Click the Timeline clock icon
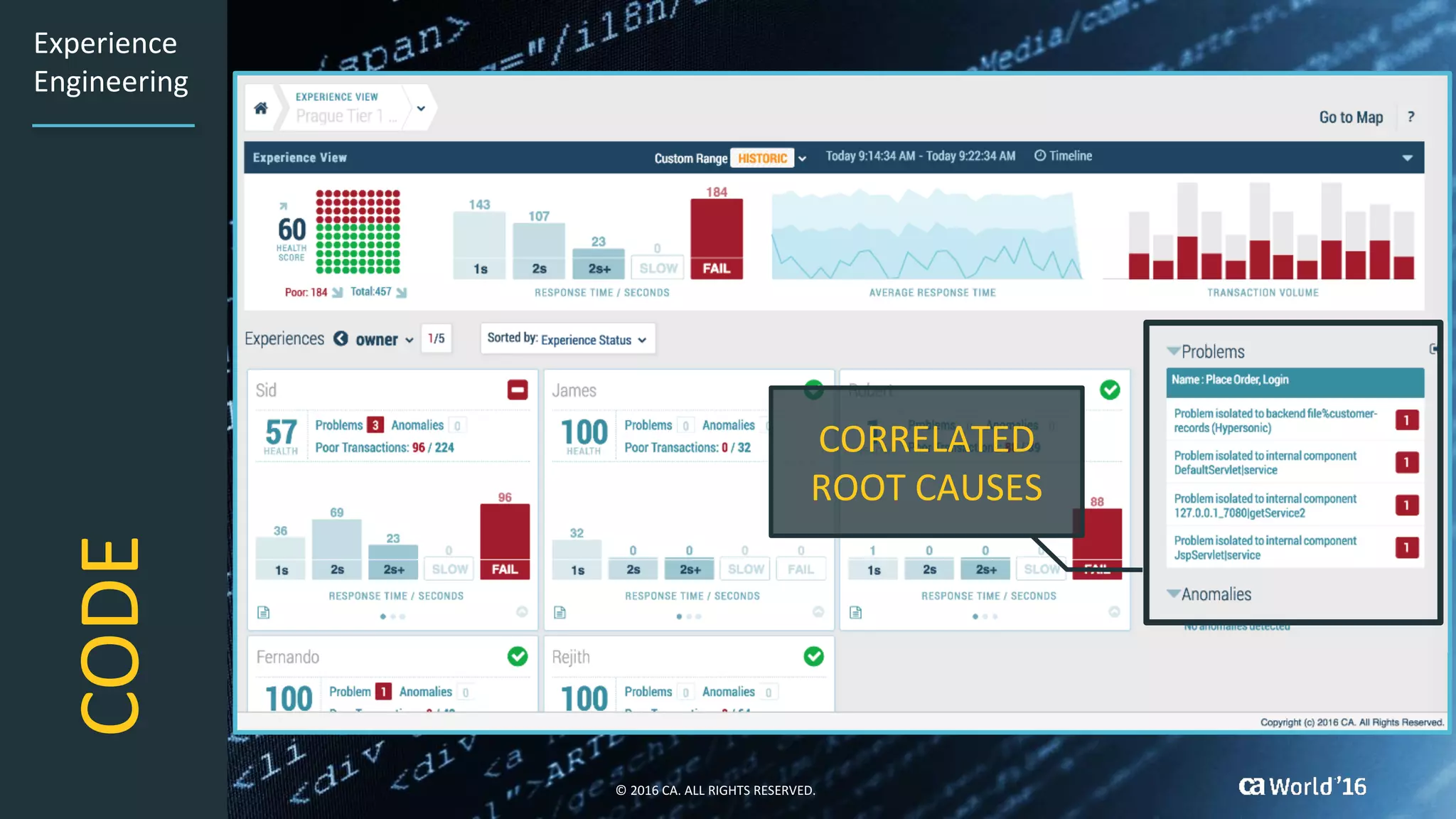This screenshot has height=819, width=1456. (x=1039, y=156)
